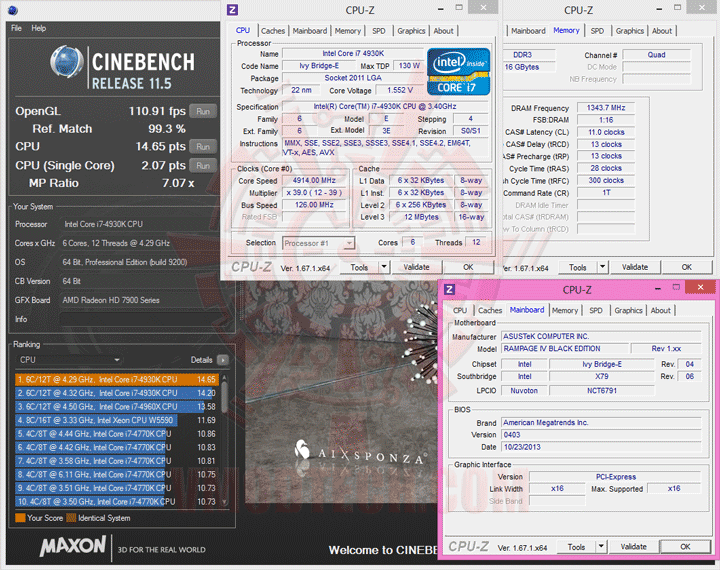
Task: Select ranking row 3 i7-4960X 13.58
Action: pyautogui.click(x=117, y=406)
